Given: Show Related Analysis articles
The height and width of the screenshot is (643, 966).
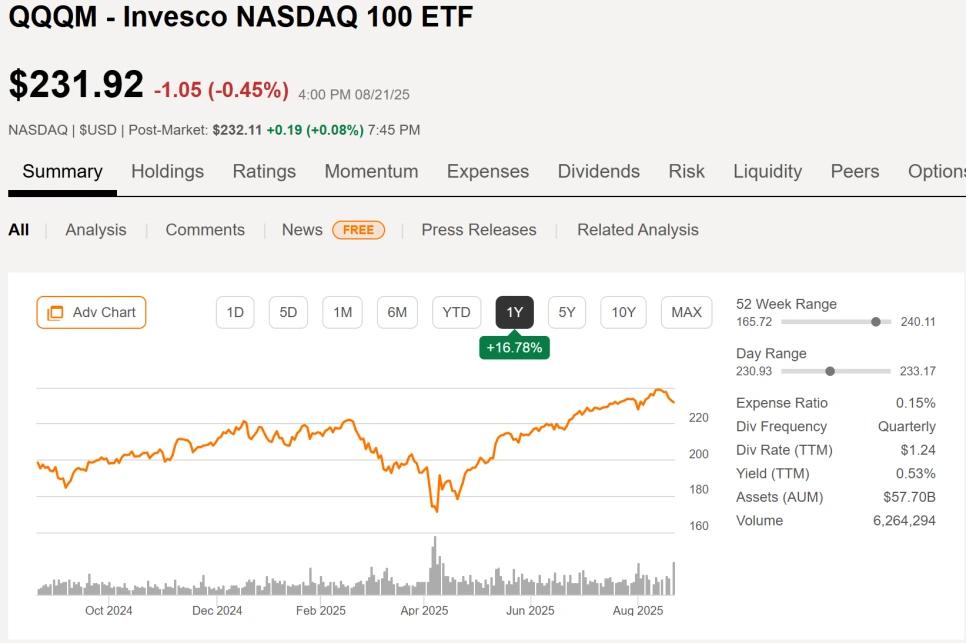Looking at the screenshot, I should point(638,230).
